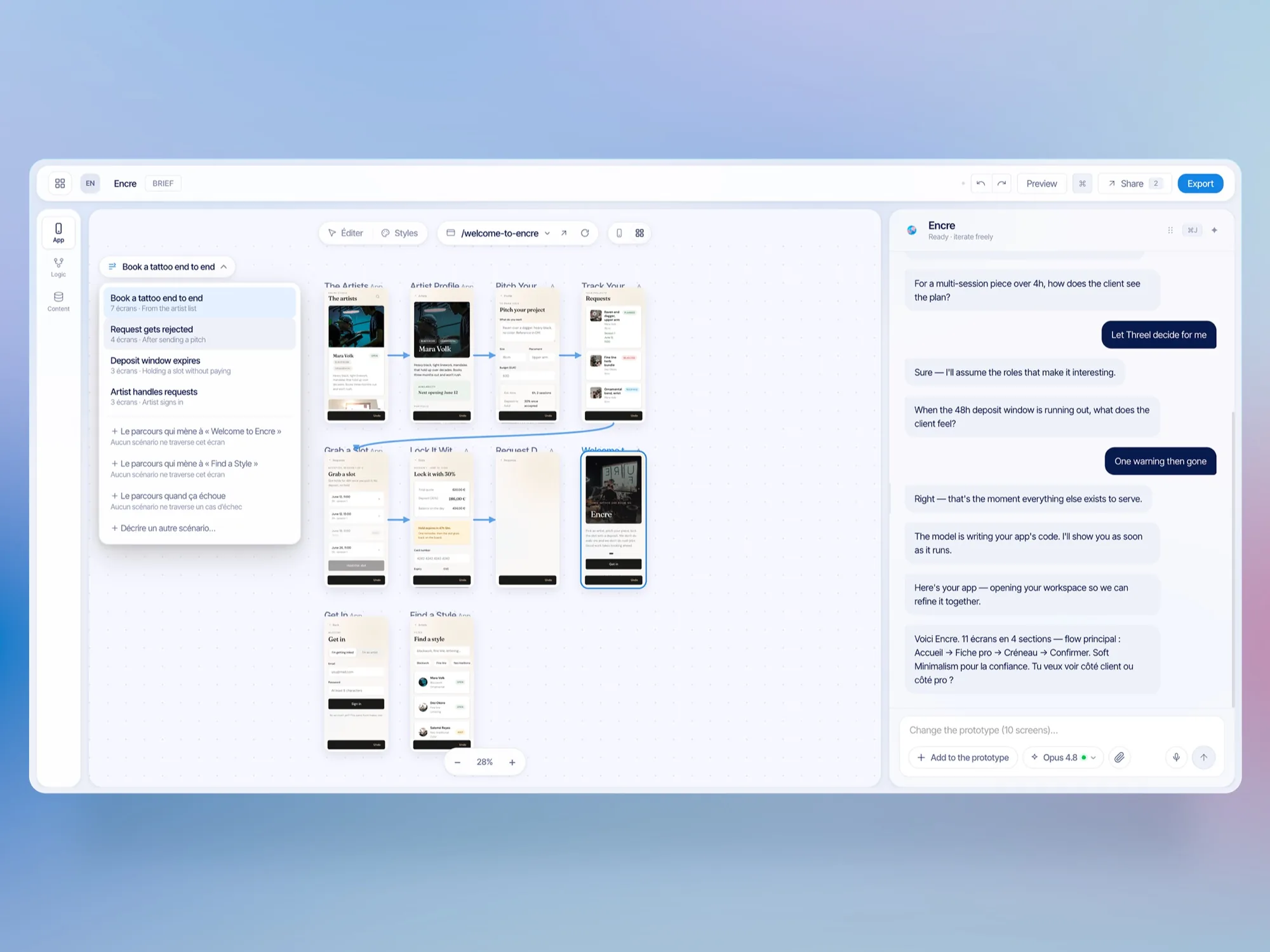1270x952 pixels.
Task: Zoom in the canvas with plus
Action: (x=512, y=762)
